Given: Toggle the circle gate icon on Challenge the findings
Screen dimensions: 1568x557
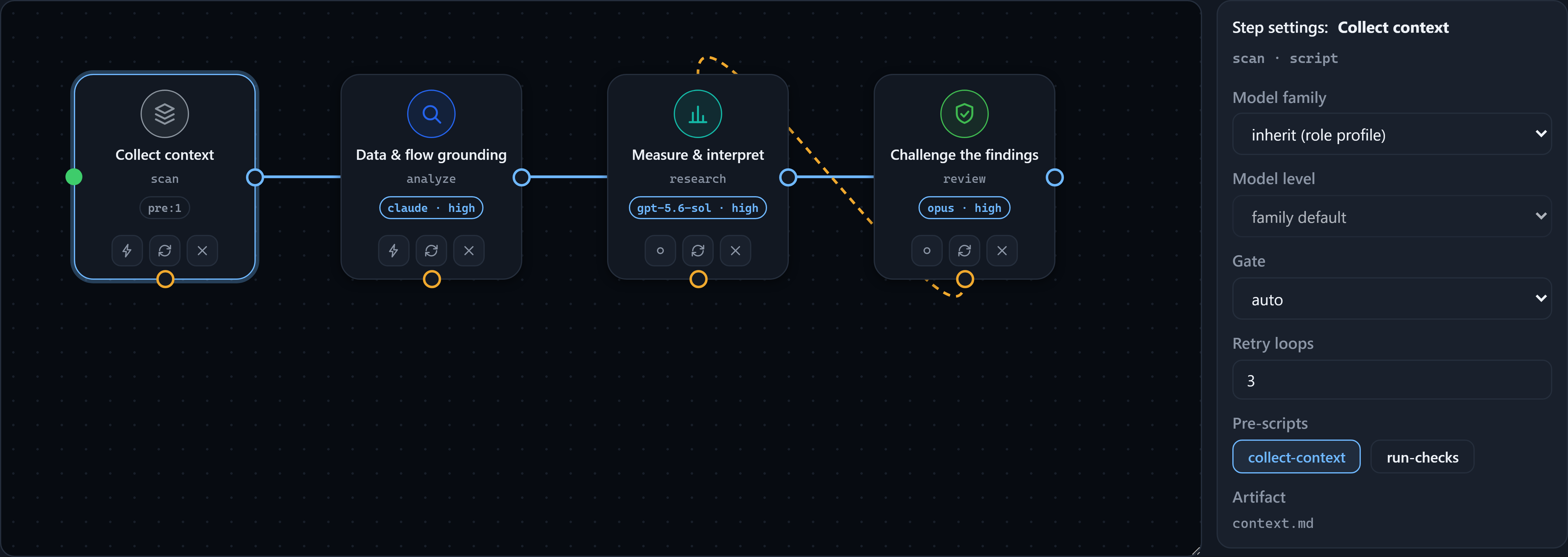Looking at the screenshot, I should tap(926, 251).
